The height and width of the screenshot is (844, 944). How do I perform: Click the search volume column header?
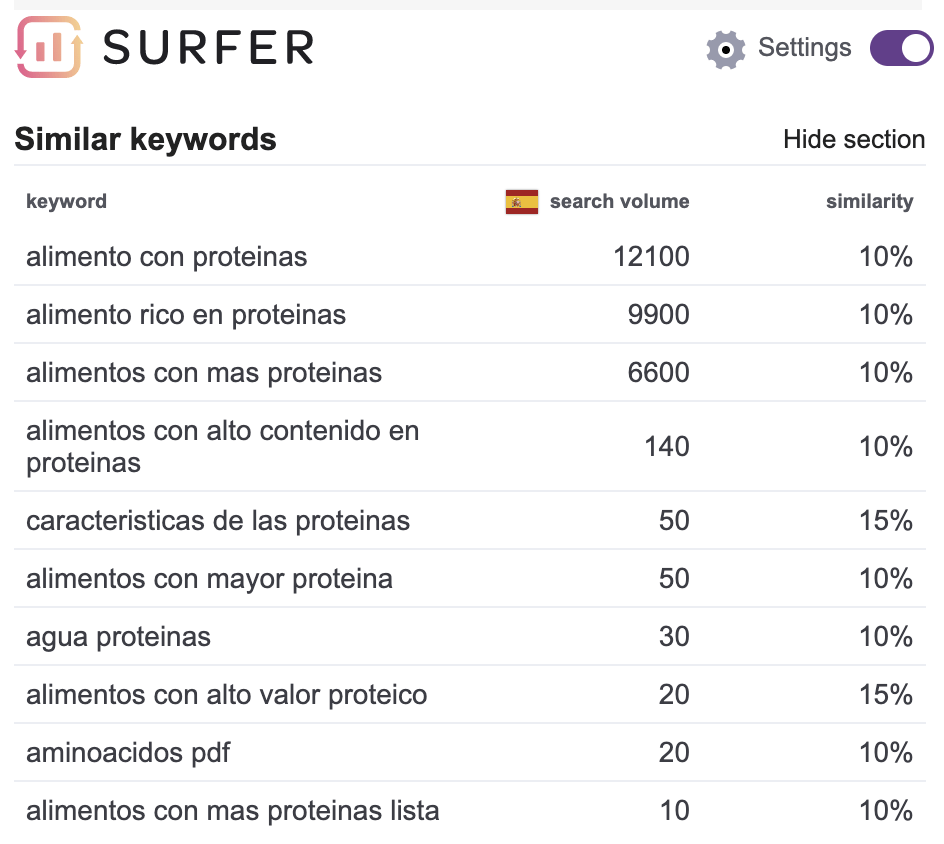pyautogui.click(x=619, y=202)
